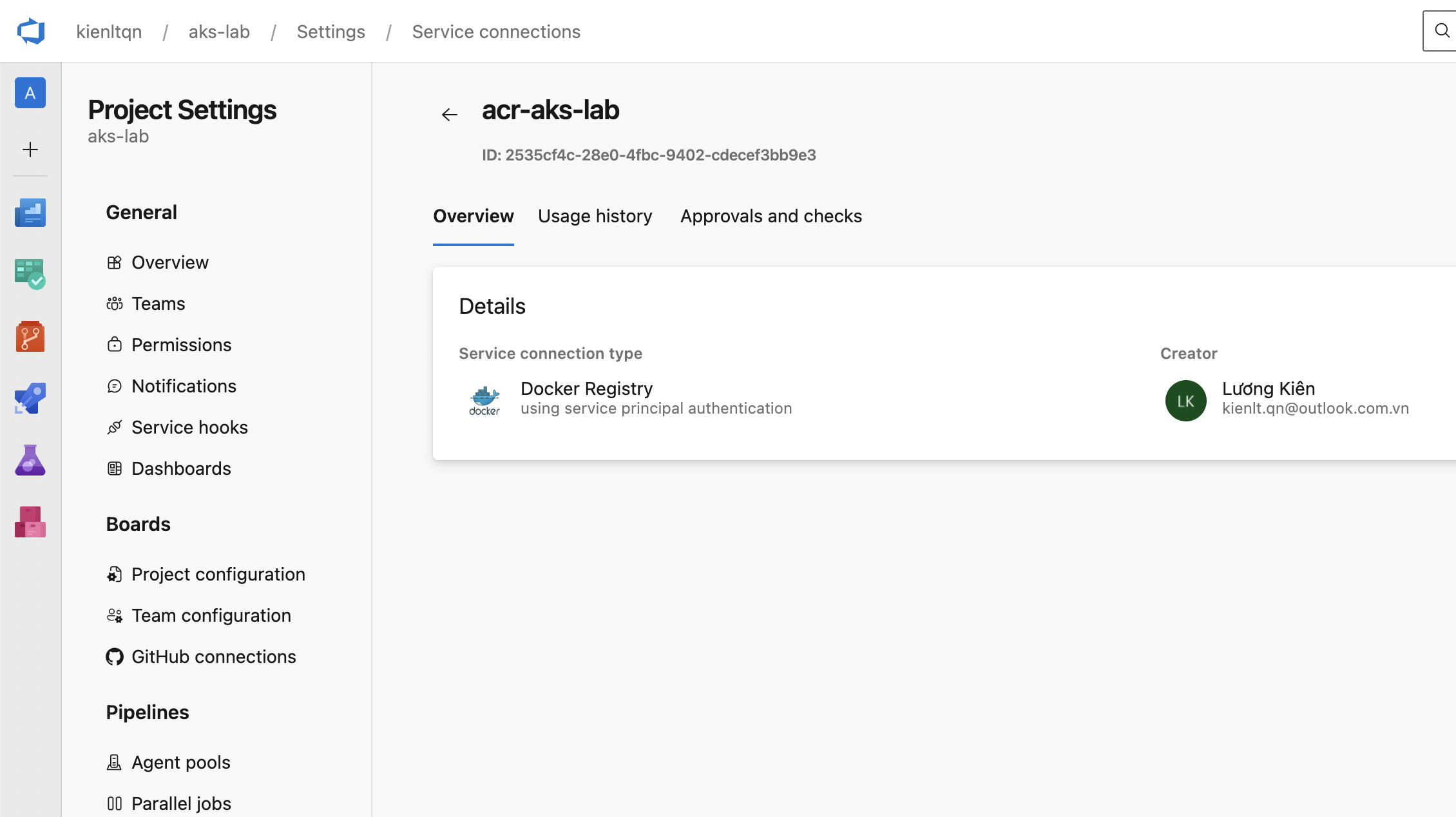
Task: Switch to Approvals and checks tab
Action: point(771,216)
